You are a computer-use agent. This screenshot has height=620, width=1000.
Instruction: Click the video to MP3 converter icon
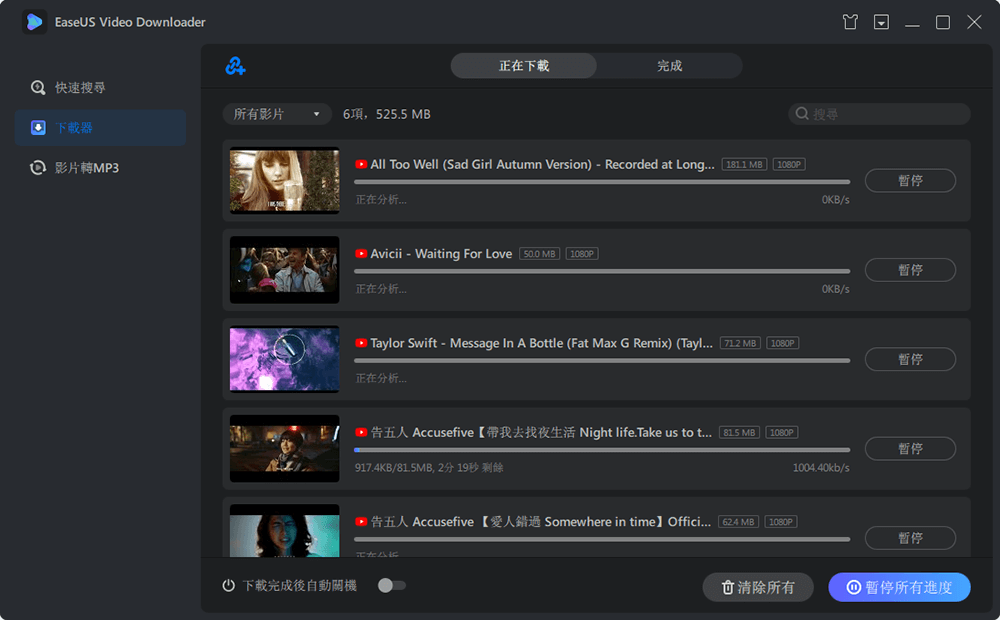click(x=38, y=168)
